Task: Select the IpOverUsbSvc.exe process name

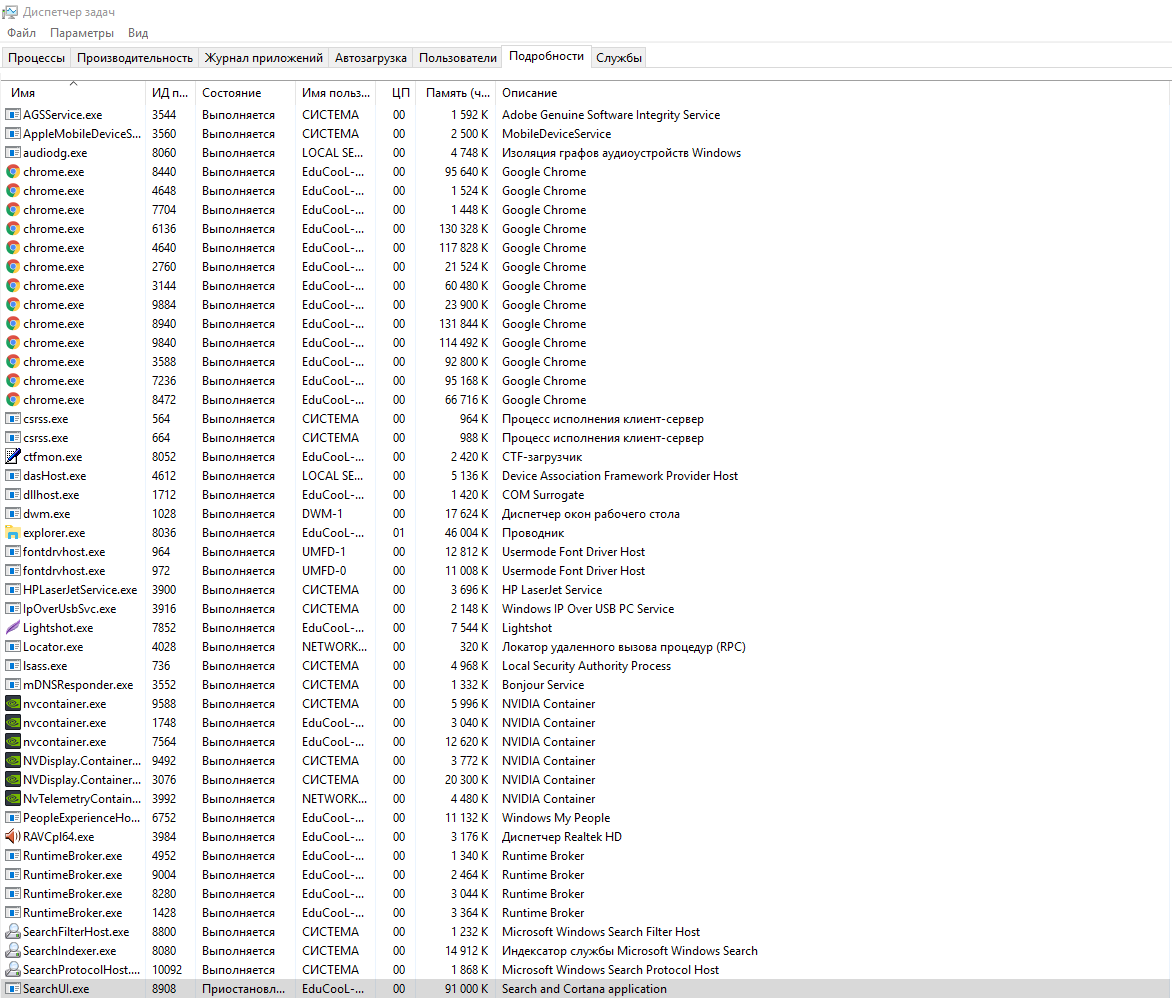Action: point(70,609)
